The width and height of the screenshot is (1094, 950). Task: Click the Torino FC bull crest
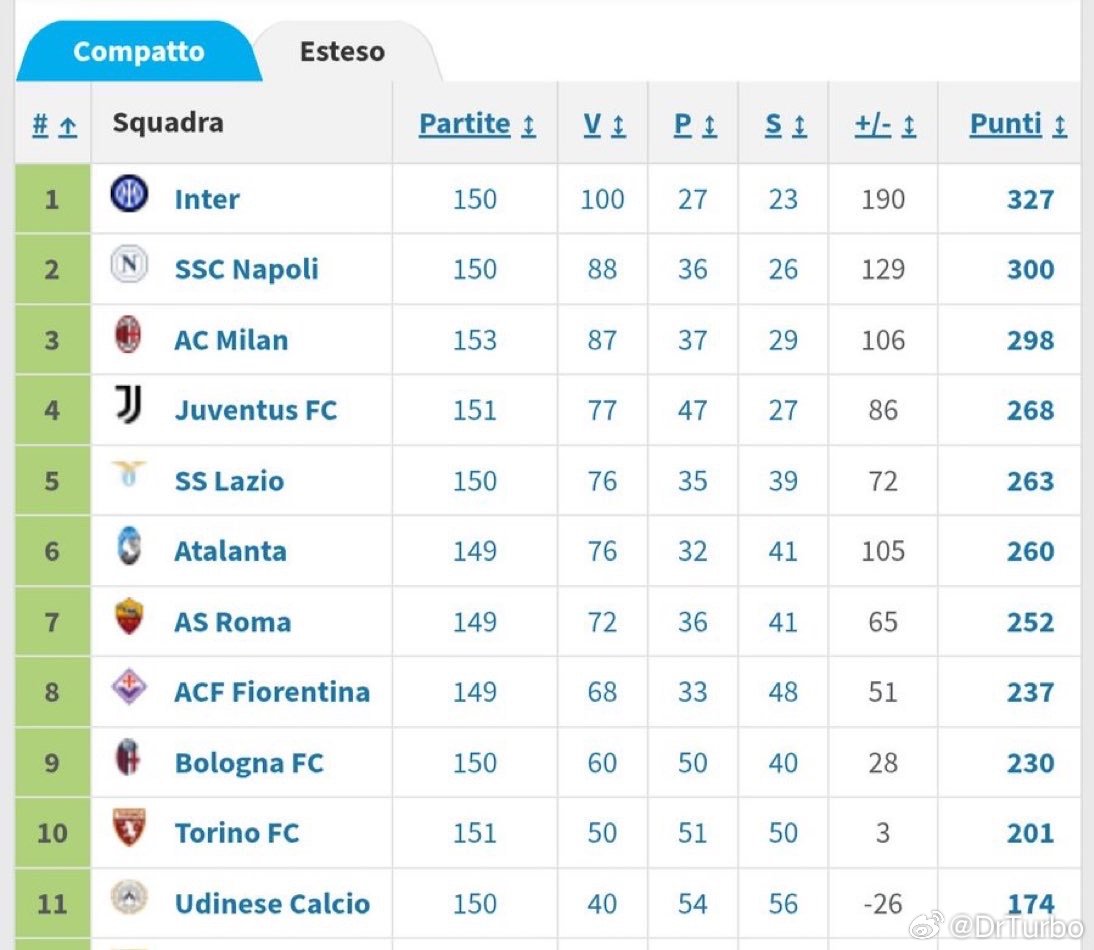pyautogui.click(x=129, y=827)
